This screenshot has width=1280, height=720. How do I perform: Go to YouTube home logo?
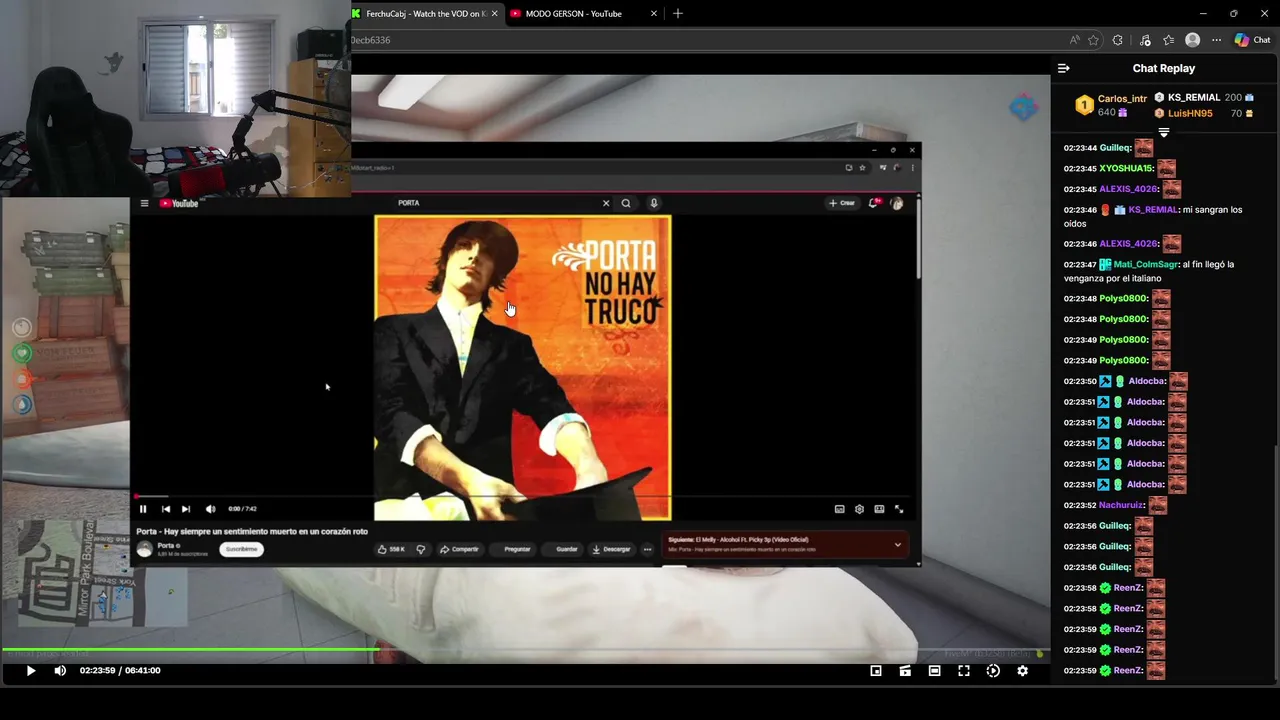click(x=180, y=203)
